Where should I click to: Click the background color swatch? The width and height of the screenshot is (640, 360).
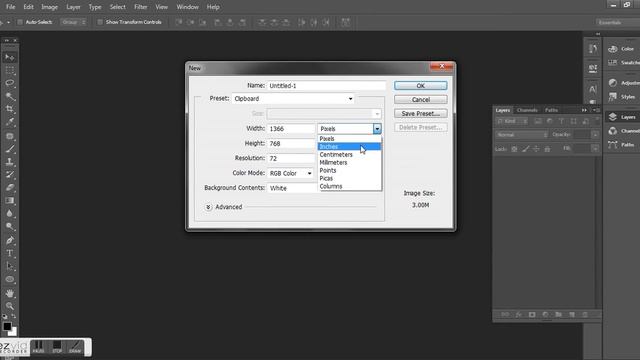point(13,332)
